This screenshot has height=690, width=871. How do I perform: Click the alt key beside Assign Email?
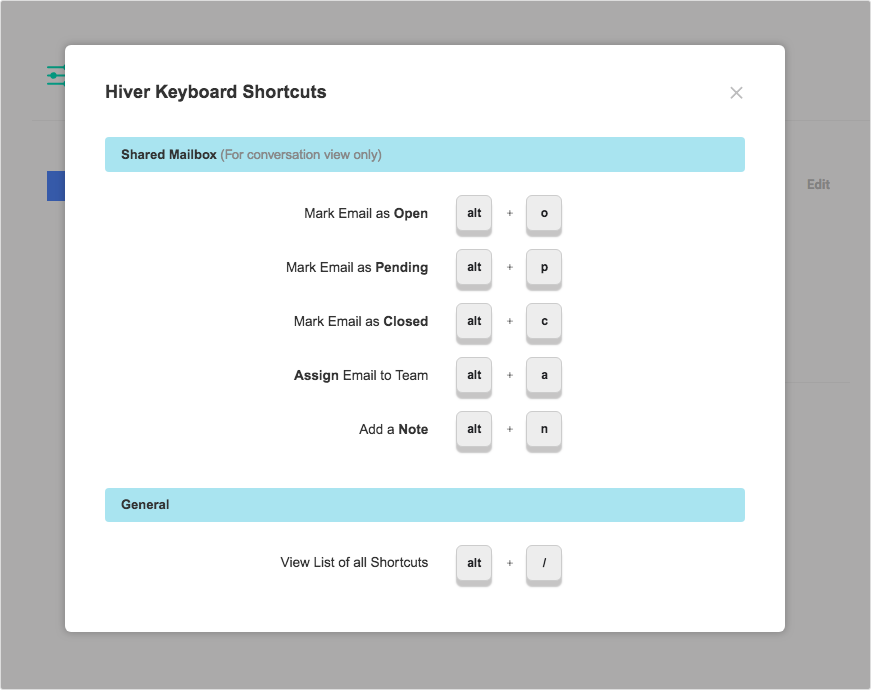point(474,376)
